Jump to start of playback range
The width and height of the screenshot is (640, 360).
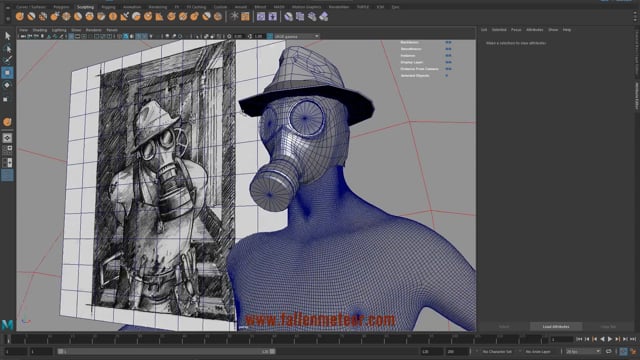point(579,339)
